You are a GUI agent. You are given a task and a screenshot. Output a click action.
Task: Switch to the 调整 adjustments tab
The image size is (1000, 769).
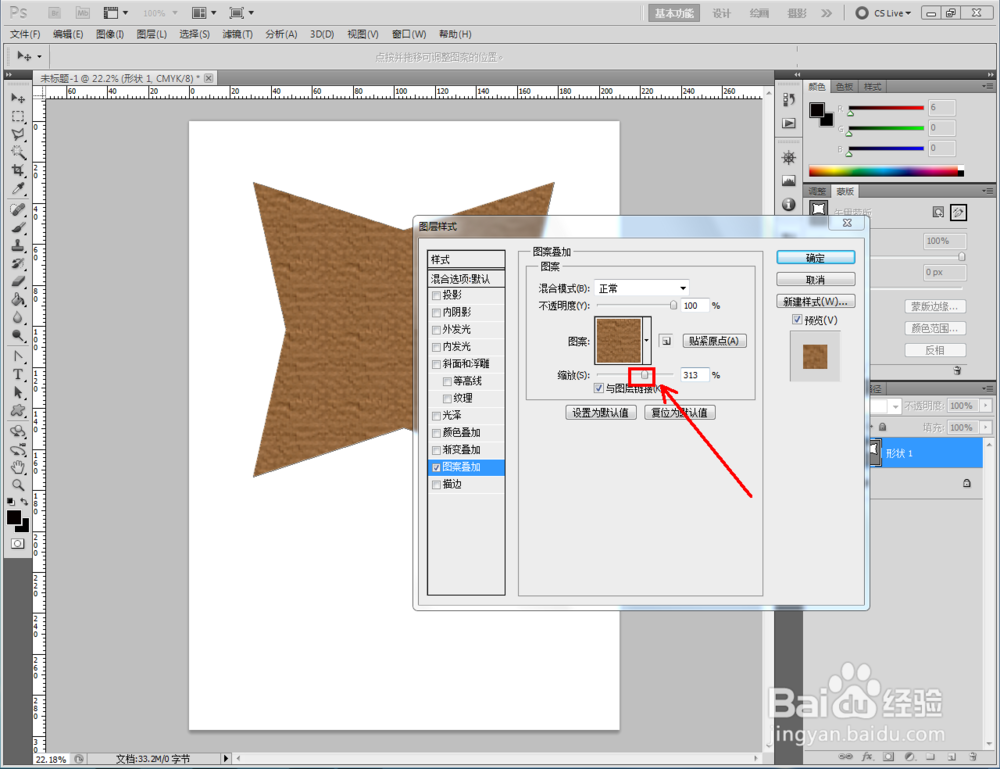pyautogui.click(x=817, y=191)
